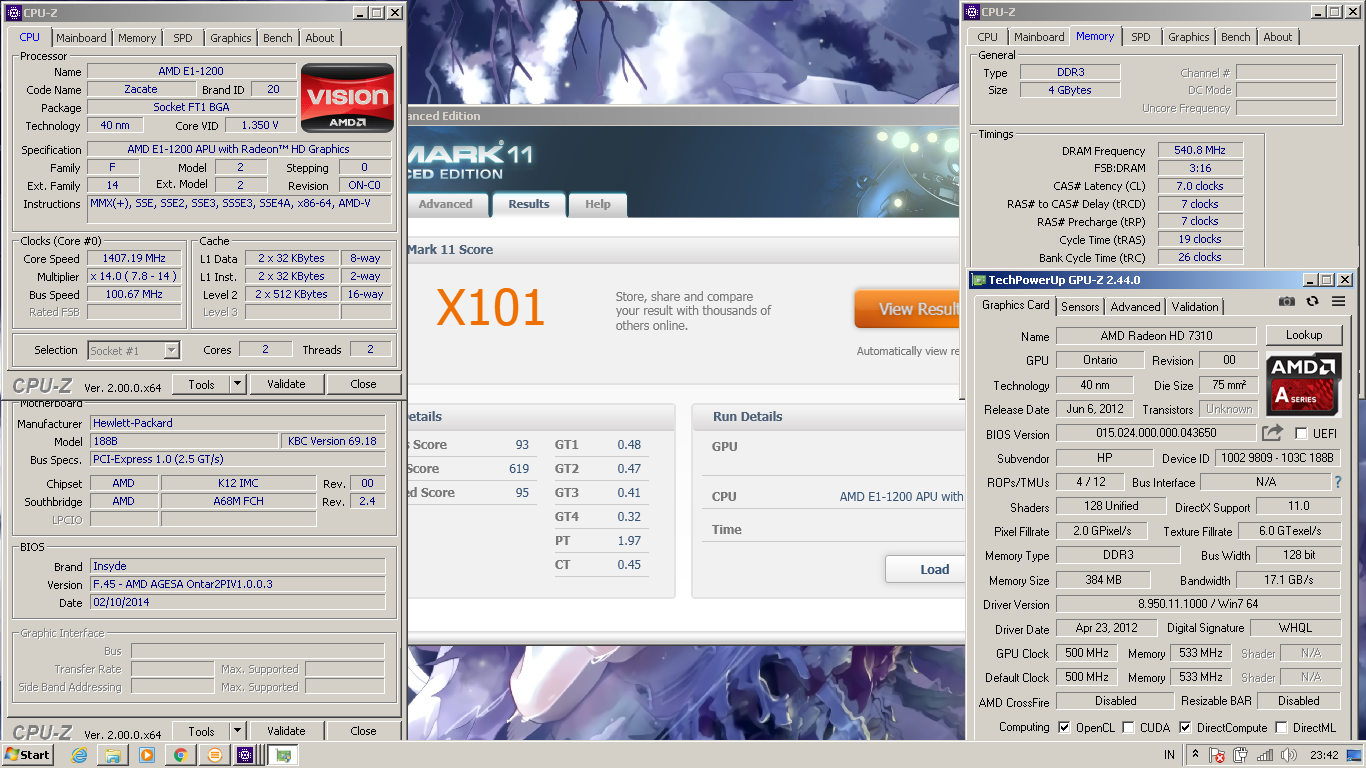Click Validate in the upper left CPU-Z
The image size is (1366, 768).
click(286, 384)
